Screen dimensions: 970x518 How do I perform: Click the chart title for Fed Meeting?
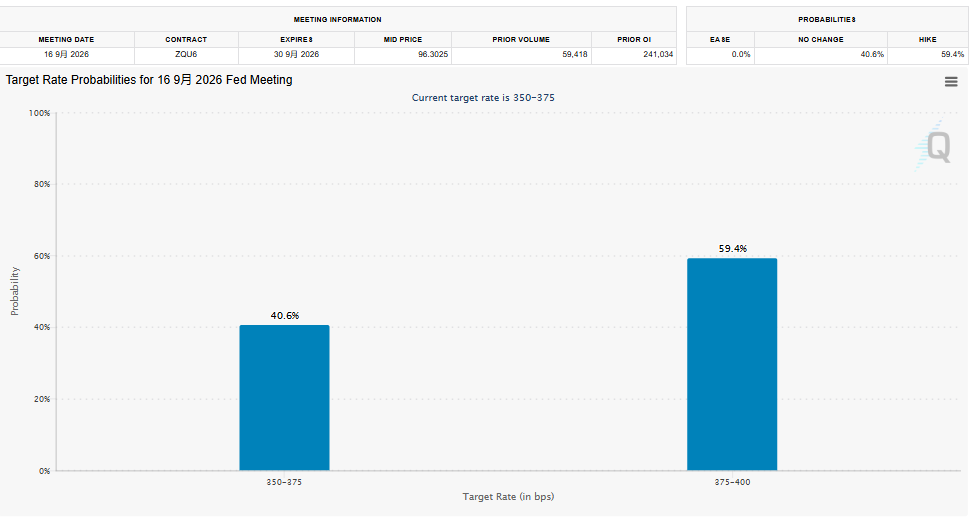click(149, 80)
